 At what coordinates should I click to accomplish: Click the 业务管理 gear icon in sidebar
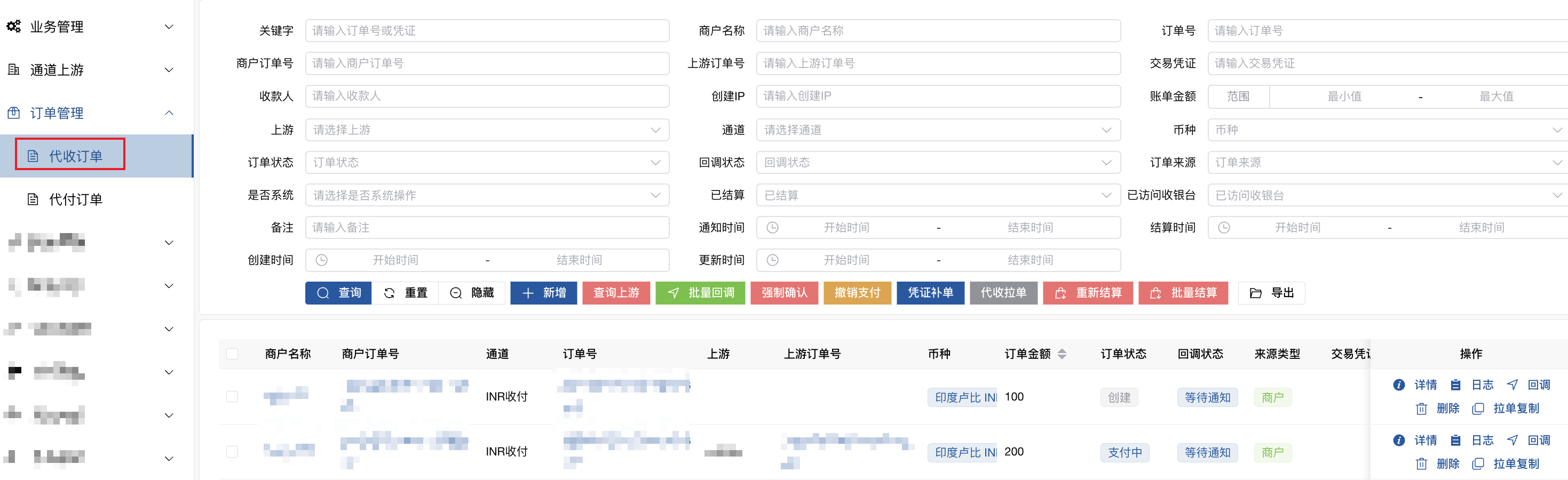point(13,27)
